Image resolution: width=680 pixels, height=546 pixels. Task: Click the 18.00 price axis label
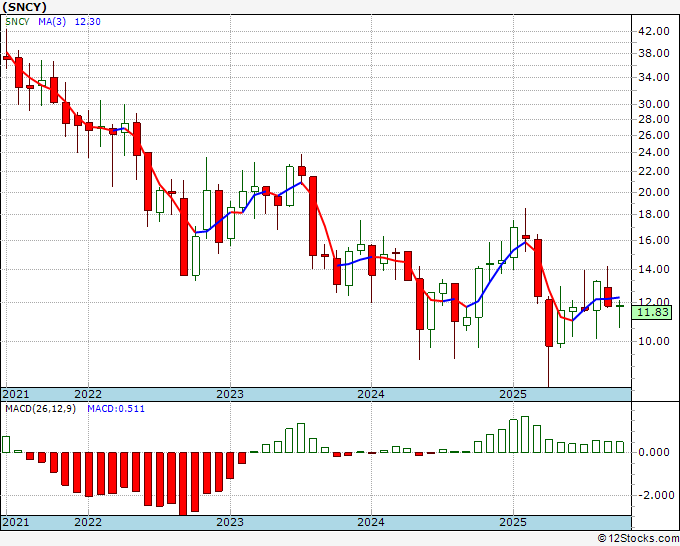click(654, 214)
